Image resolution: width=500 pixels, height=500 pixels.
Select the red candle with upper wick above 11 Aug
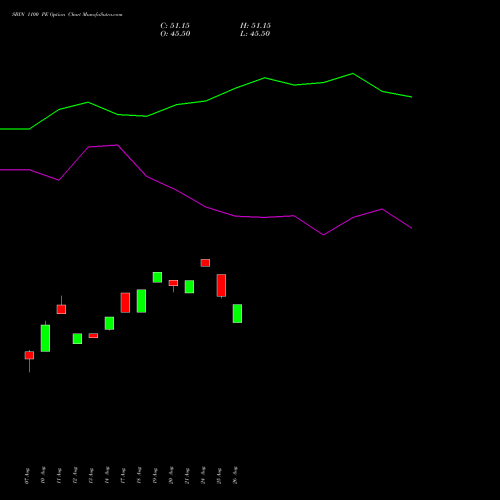[x=61, y=305]
